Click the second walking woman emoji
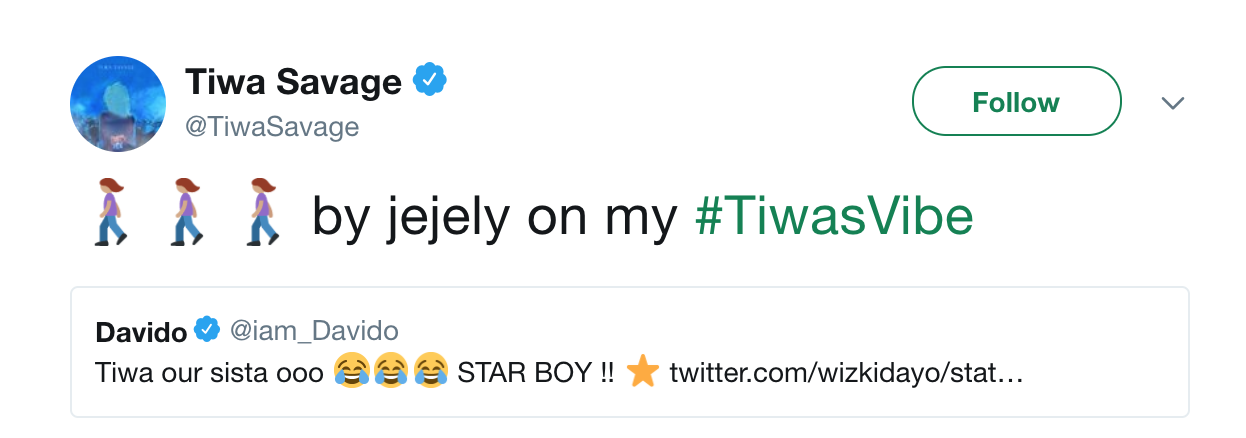Screen dimensions: 1246x438 click(x=187, y=212)
